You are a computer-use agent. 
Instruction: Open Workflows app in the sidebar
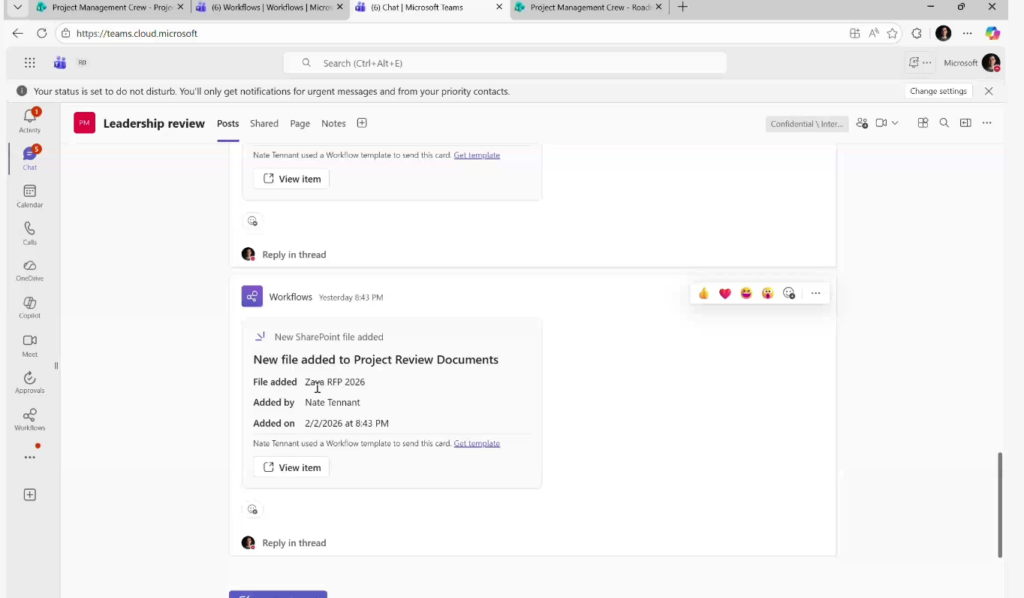(x=29, y=419)
